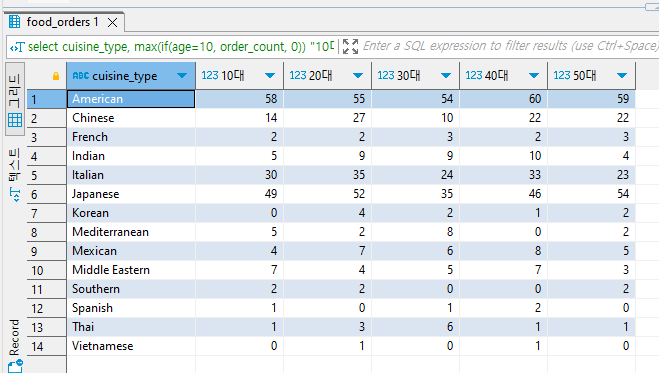The width and height of the screenshot is (659, 373).
Task: Select the Italian cell
Action: (131, 175)
